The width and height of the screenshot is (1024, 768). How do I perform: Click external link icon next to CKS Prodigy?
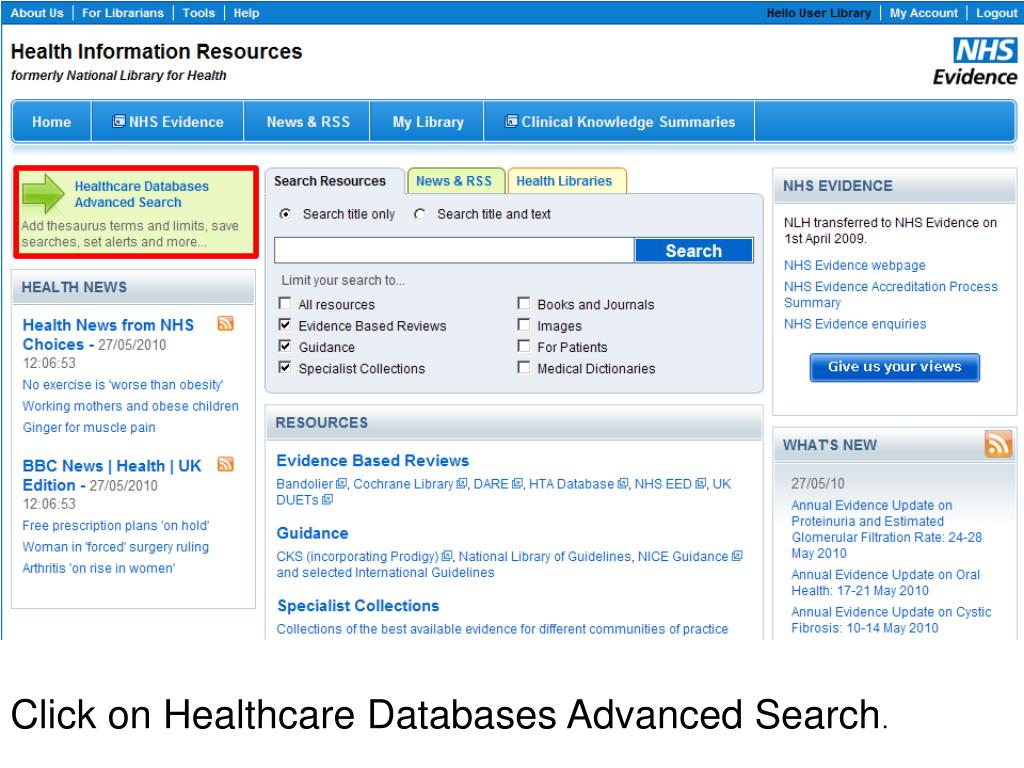click(447, 556)
